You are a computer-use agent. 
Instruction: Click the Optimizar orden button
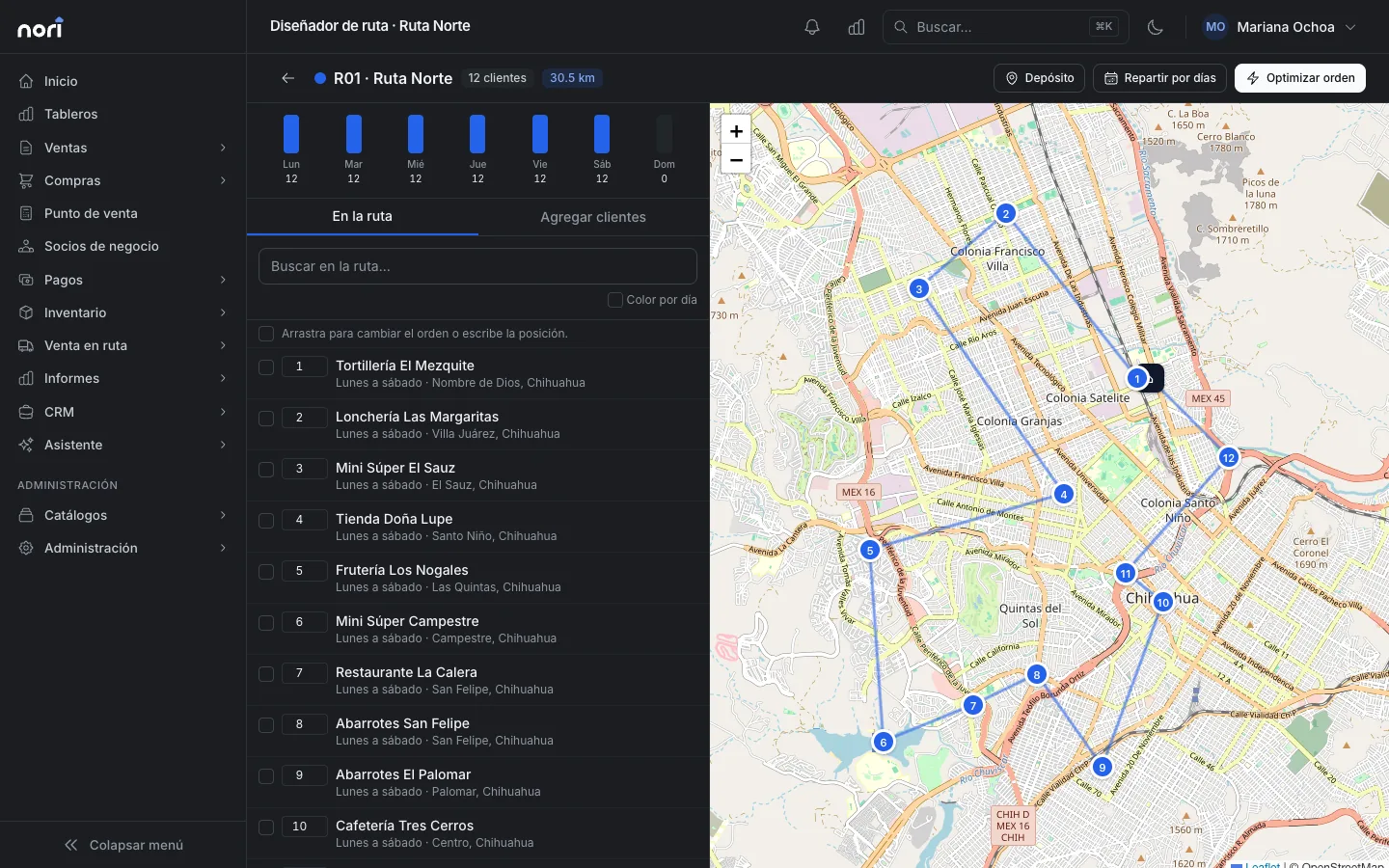(1300, 78)
